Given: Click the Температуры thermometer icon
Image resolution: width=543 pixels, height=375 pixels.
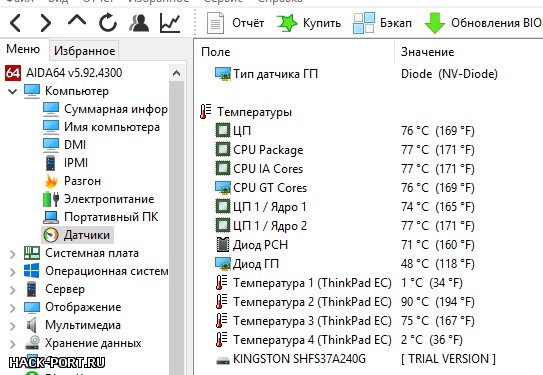Looking at the screenshot, I should (x=205, y=111).
